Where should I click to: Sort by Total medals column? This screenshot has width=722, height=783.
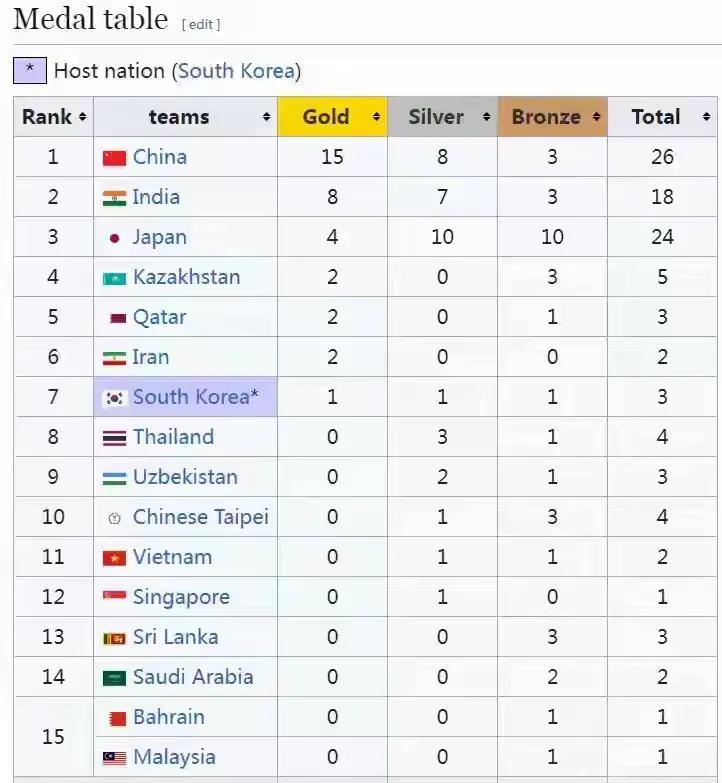coord(706,117)
